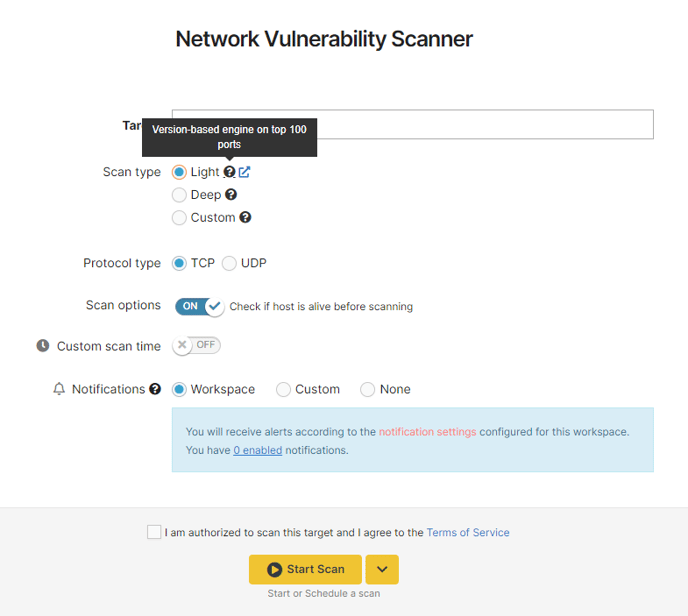Click the bell icon next to Notifications
Image resolution: width=688 pixels, height=616 pixels.
coord(59,389)
